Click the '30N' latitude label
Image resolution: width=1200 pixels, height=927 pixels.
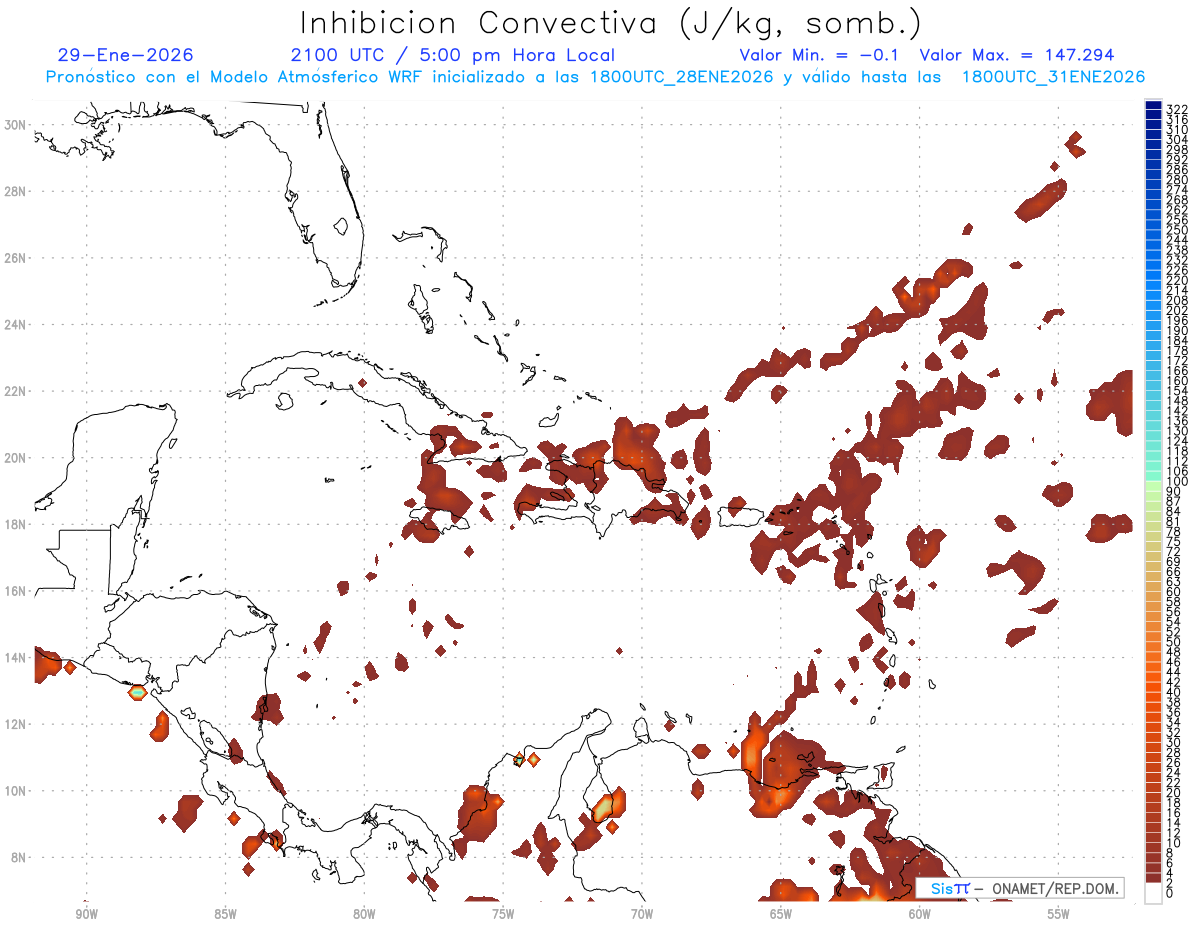click(15, 124)
